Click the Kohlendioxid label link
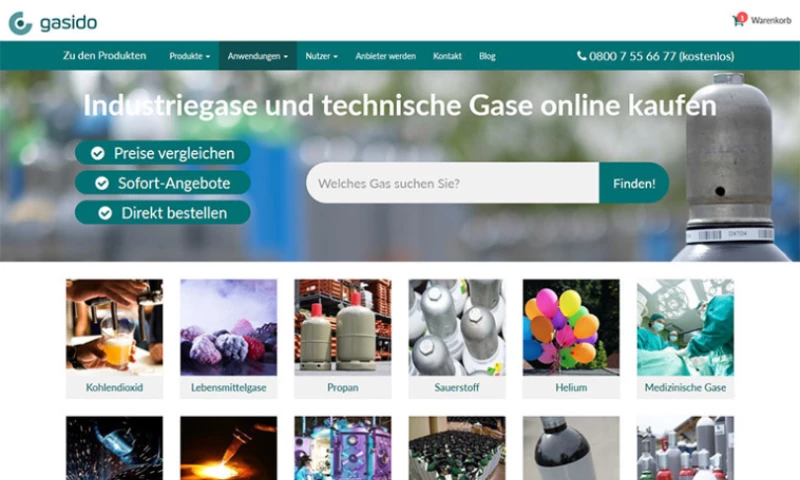800x480 pixels. pos(114,387)
